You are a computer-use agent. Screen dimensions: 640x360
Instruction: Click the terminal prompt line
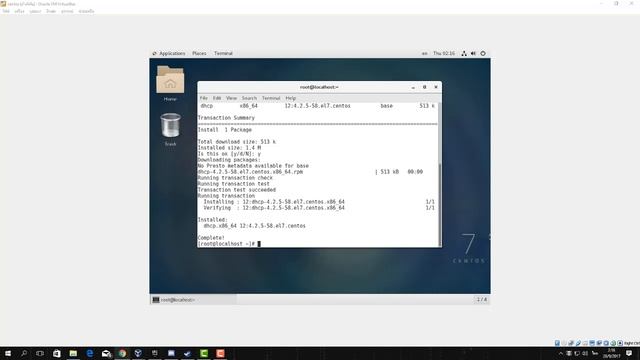[x=229, y=244]
